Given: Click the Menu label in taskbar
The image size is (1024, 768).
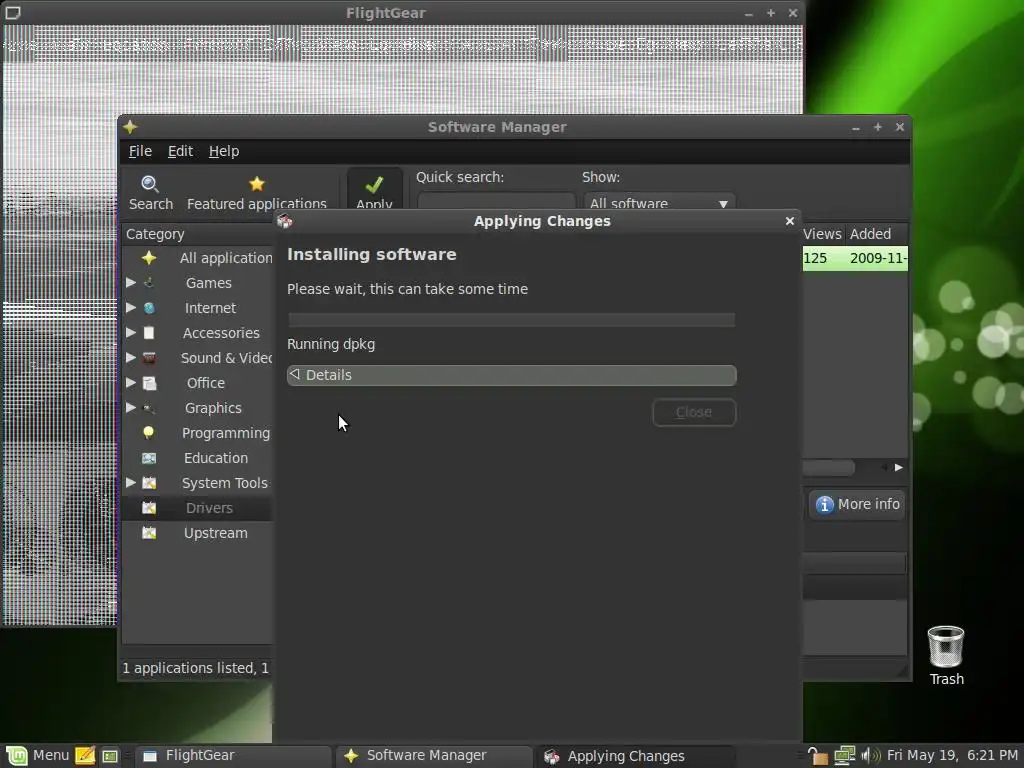Looking at the screenshot, I should tap(51, 756).
